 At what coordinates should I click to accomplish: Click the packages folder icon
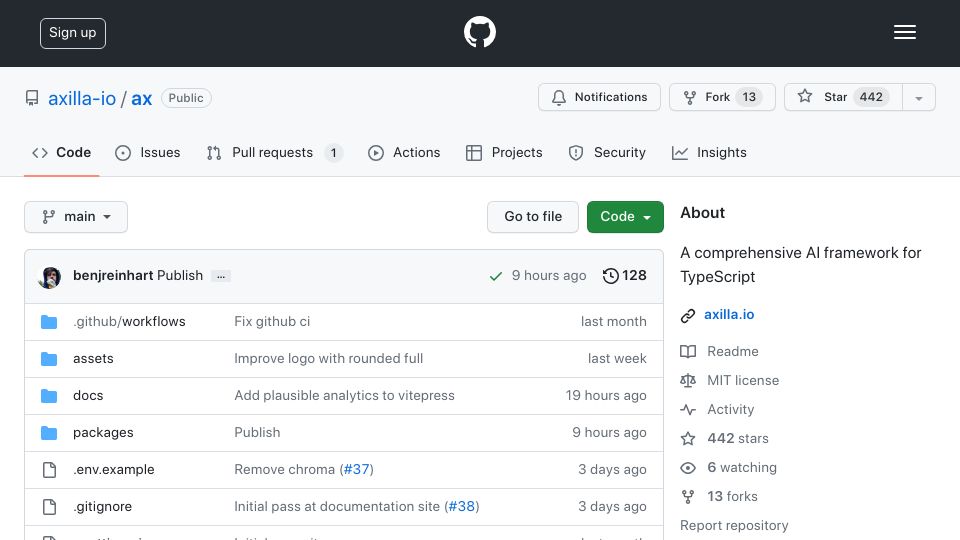coord(49,432)
